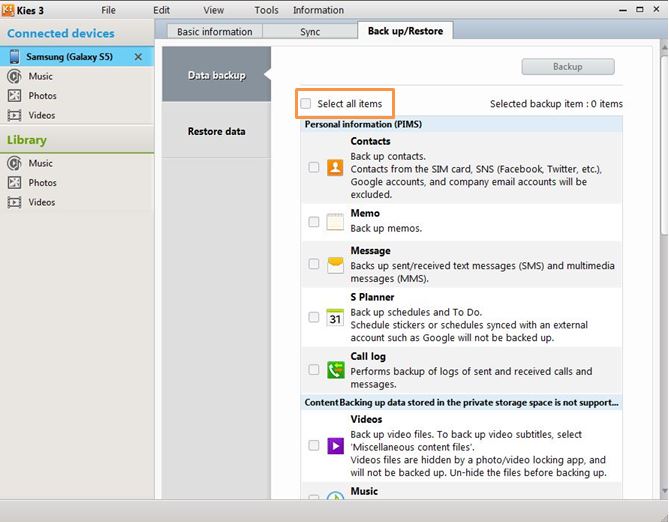The image size is (669, 522).
Task: Tick the Select all items checkbox
Action: [305, 103]
